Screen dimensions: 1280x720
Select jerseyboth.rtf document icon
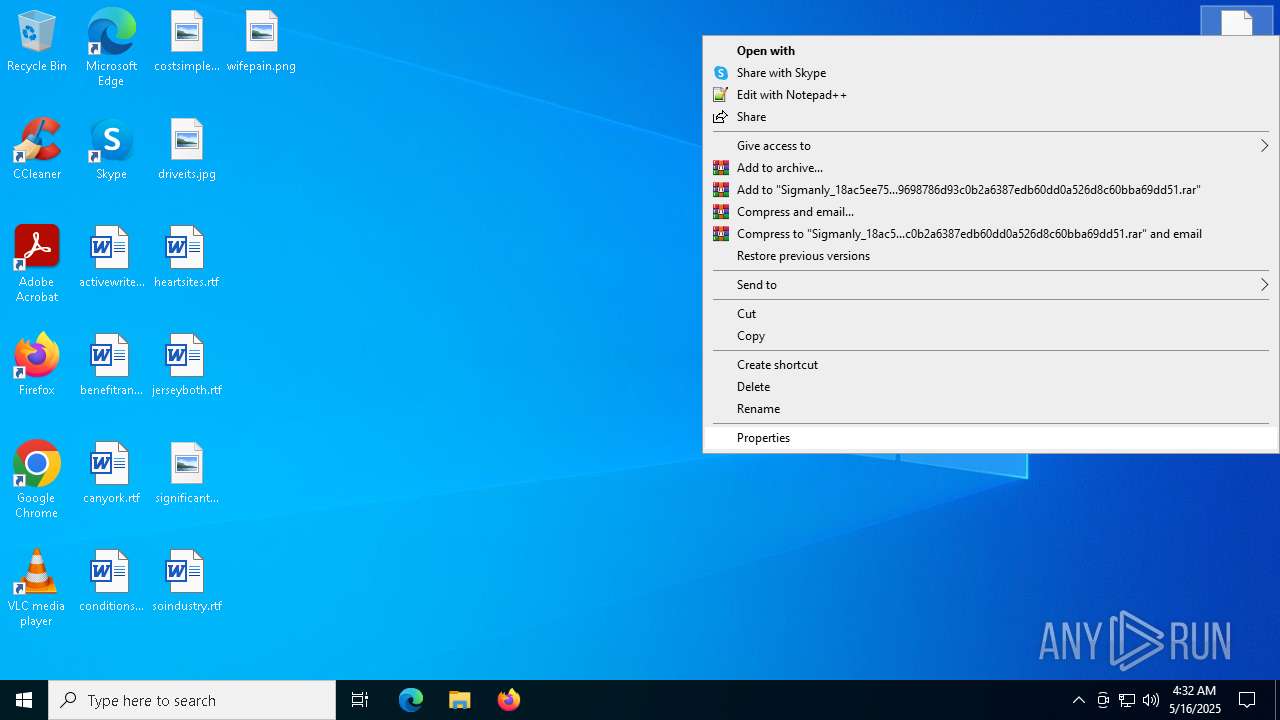tap(186, 366)
